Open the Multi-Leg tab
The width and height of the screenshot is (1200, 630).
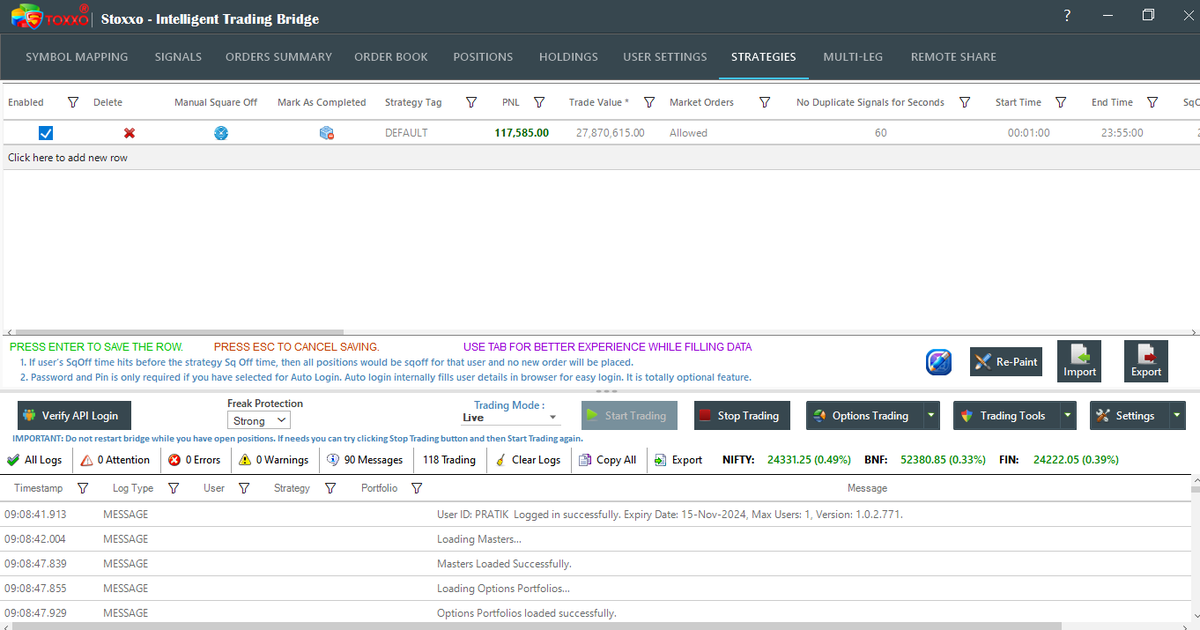coord(853,57)
